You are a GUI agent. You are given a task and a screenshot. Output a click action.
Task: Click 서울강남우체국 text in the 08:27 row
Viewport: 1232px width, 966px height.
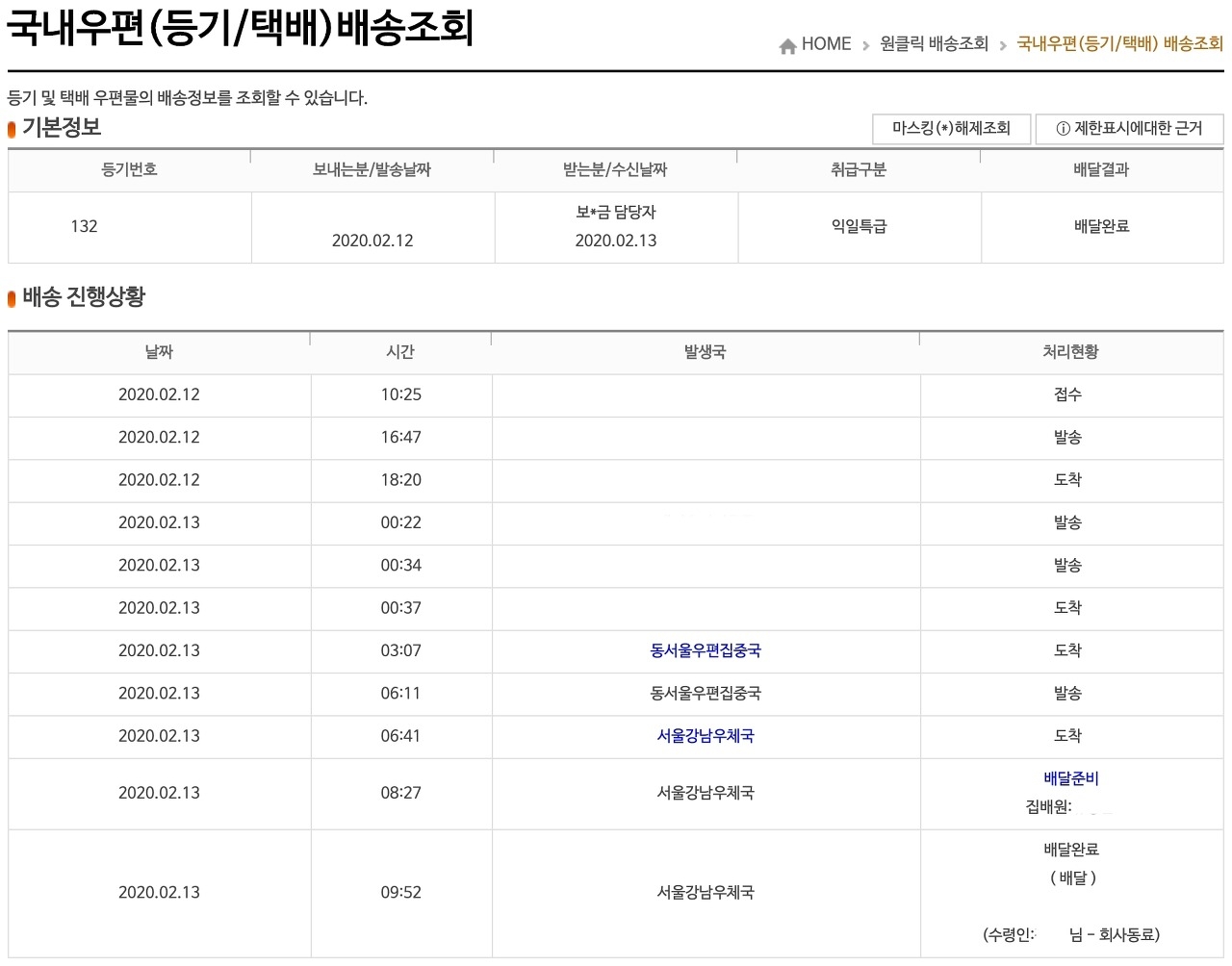(x=706, y=793)
